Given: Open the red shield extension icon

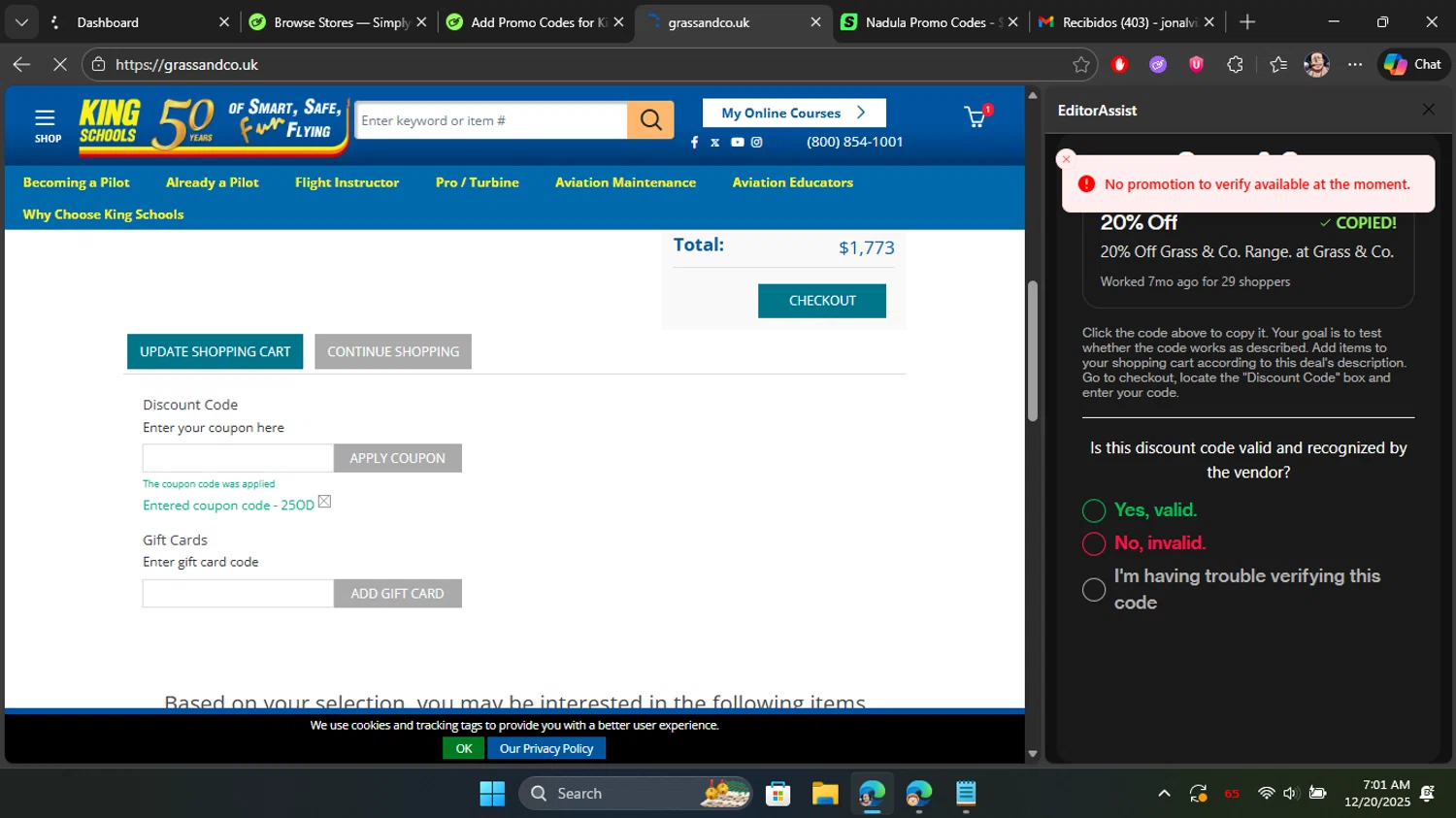Looking at the screenshot, I should [x=1119, y=64].
